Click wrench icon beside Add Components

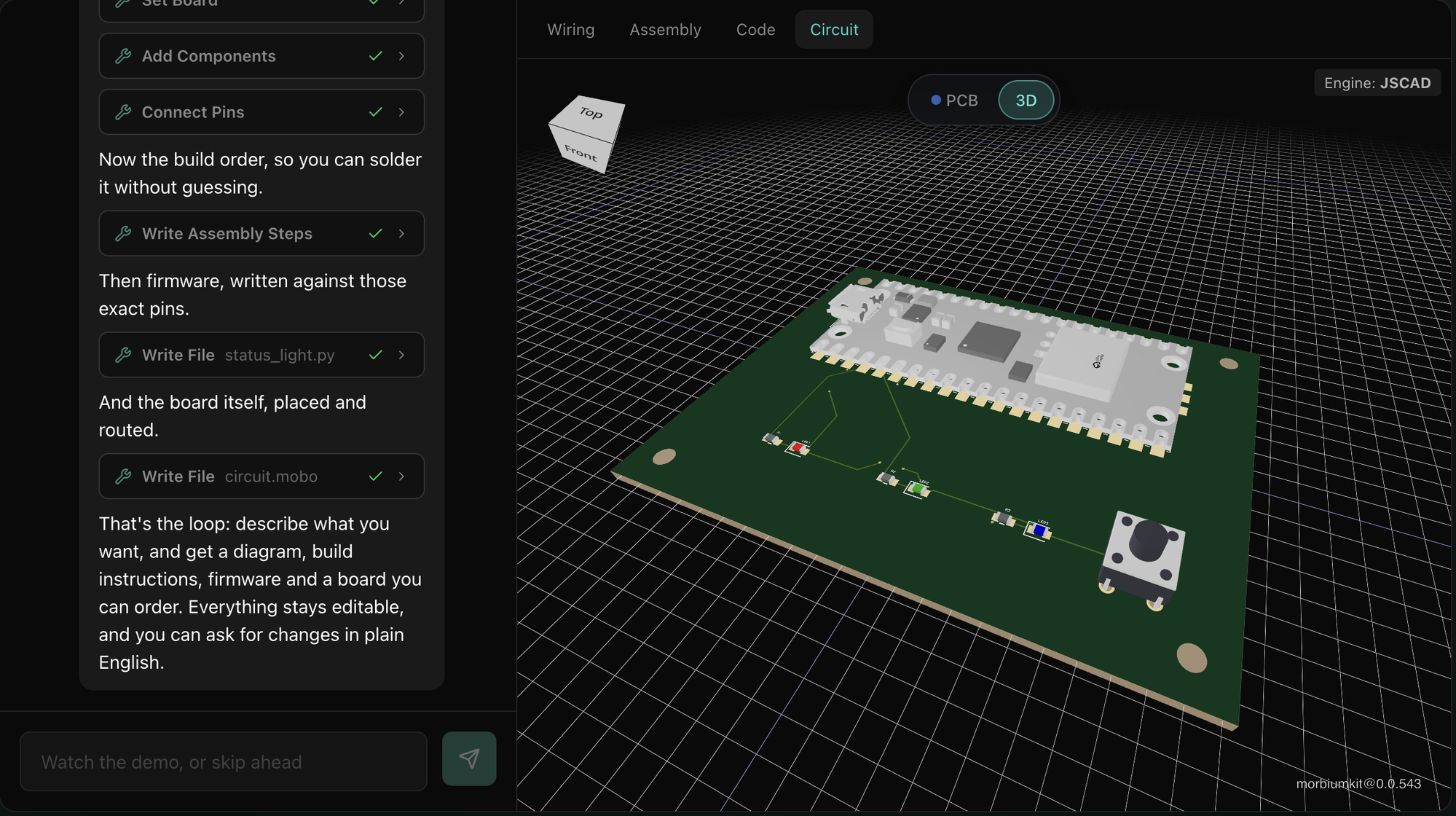(x=123, y=56)
